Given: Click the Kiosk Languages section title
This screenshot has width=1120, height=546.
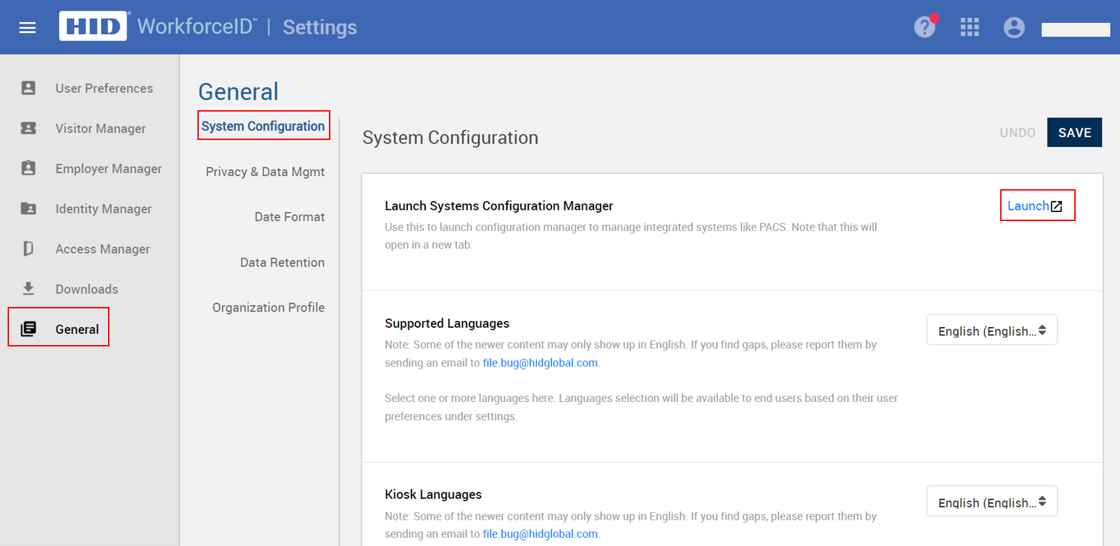Looking at the screenshot, I should click(x=433, y=494).
